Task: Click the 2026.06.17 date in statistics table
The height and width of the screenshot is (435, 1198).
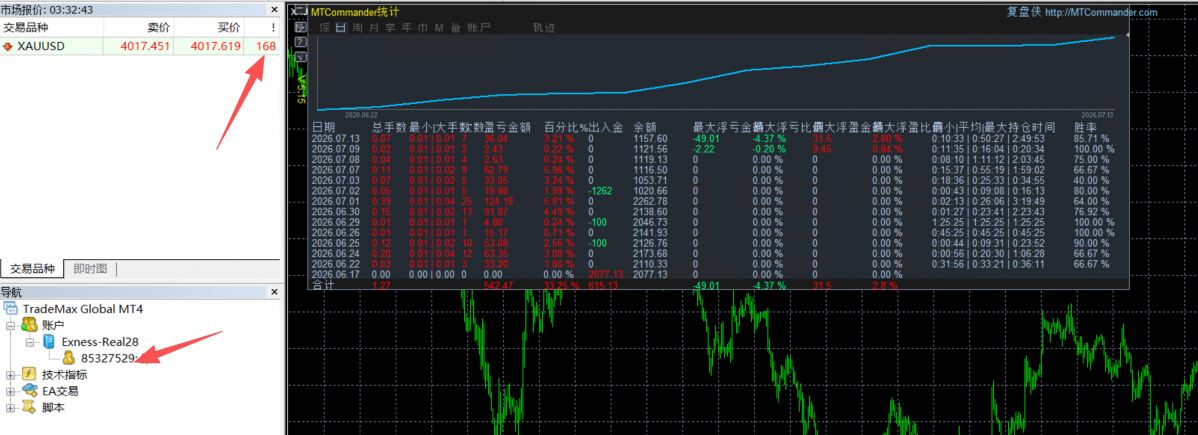Action: coord(335,274)
